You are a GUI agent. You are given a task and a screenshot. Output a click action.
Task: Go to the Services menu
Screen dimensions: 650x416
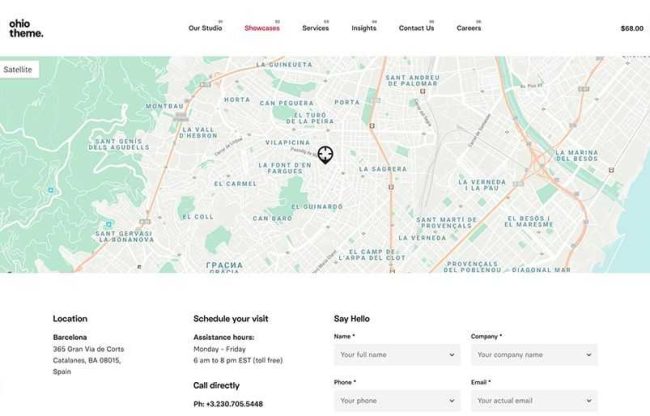point(315,28)
